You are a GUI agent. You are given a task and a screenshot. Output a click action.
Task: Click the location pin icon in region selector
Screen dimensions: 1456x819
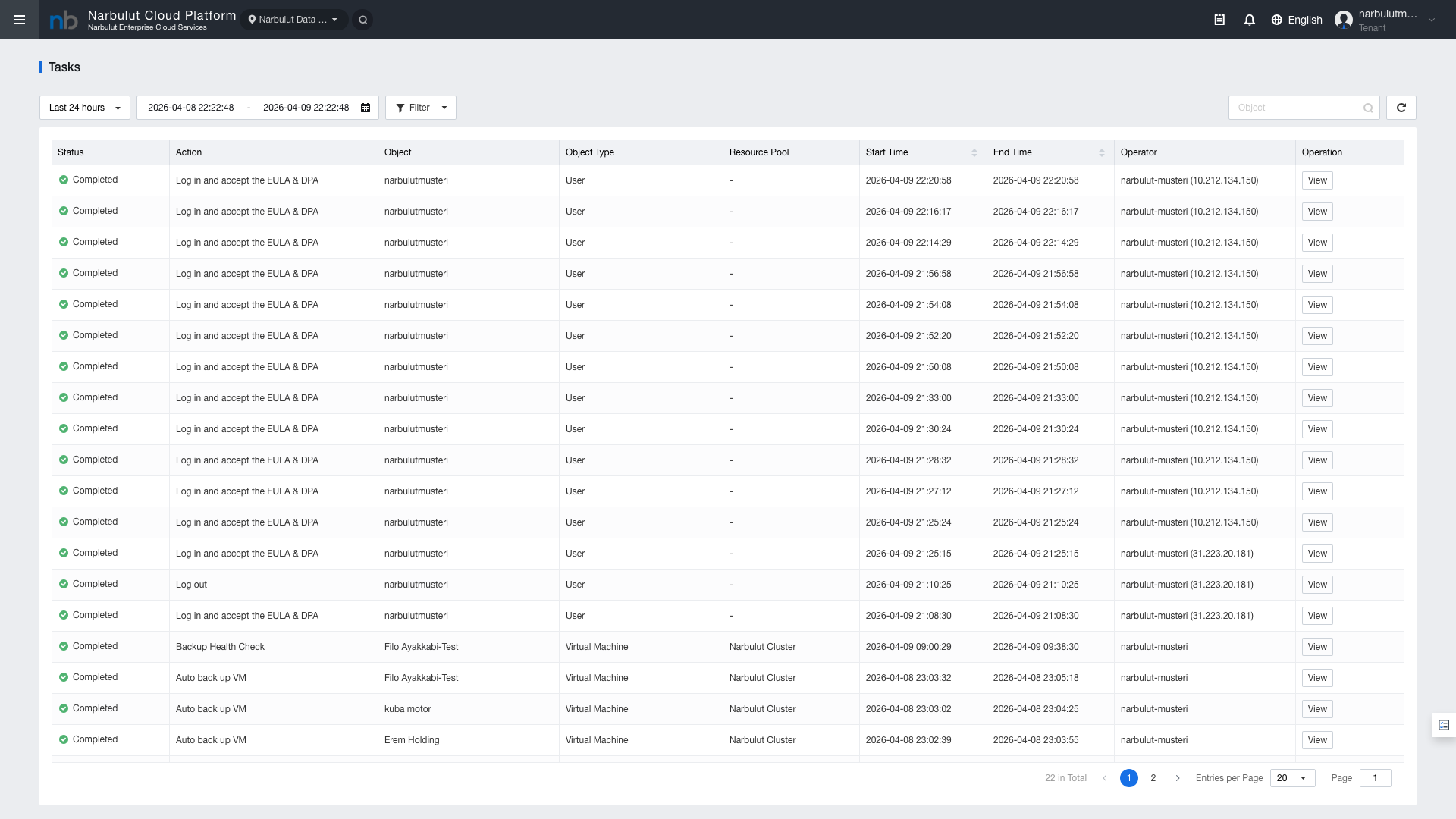253,20
